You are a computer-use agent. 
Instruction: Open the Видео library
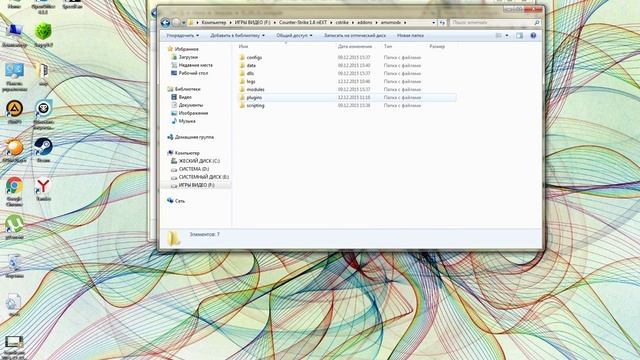(x=185, y=97)
